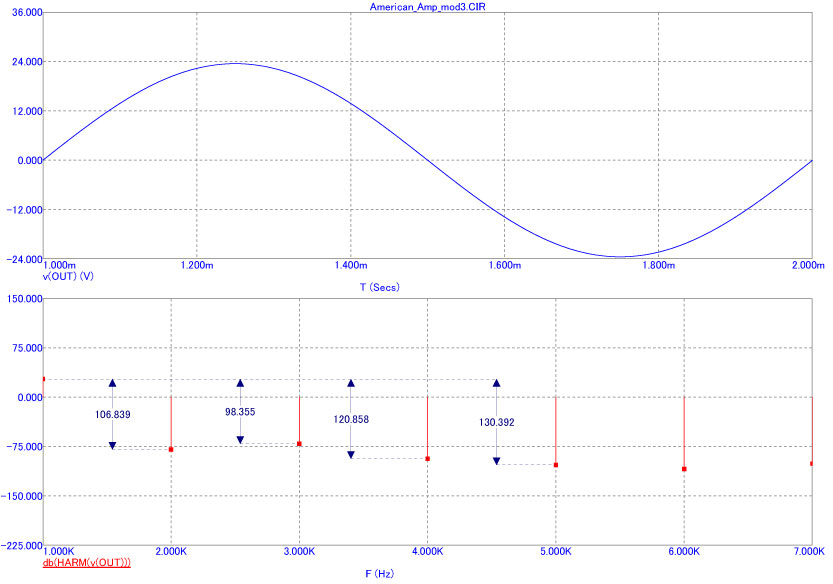The image size is (833, 584).
Task: Click the lower arrowhead below 130.392
Action: click(x=497, y=461)
